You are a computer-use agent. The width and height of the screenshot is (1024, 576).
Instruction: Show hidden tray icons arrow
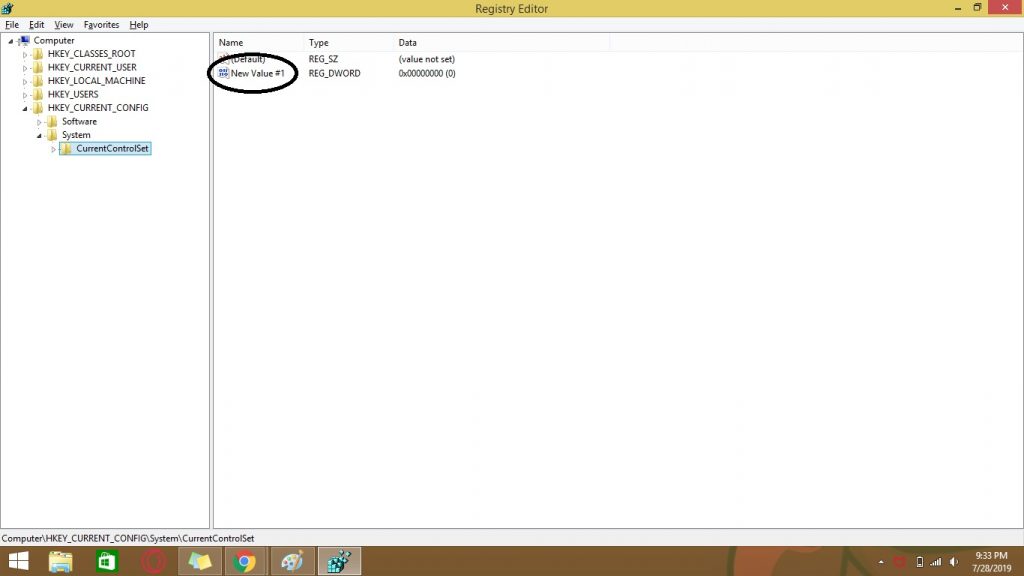pyautogui.click(x=881, y=562)
